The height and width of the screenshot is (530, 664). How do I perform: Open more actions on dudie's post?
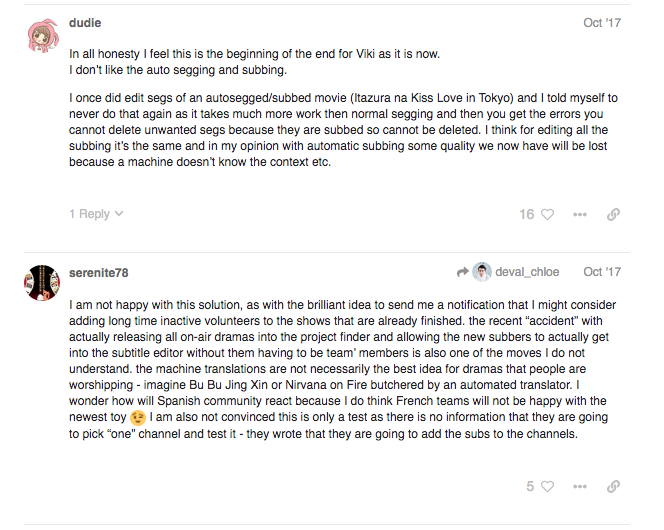tap(580, 215)
